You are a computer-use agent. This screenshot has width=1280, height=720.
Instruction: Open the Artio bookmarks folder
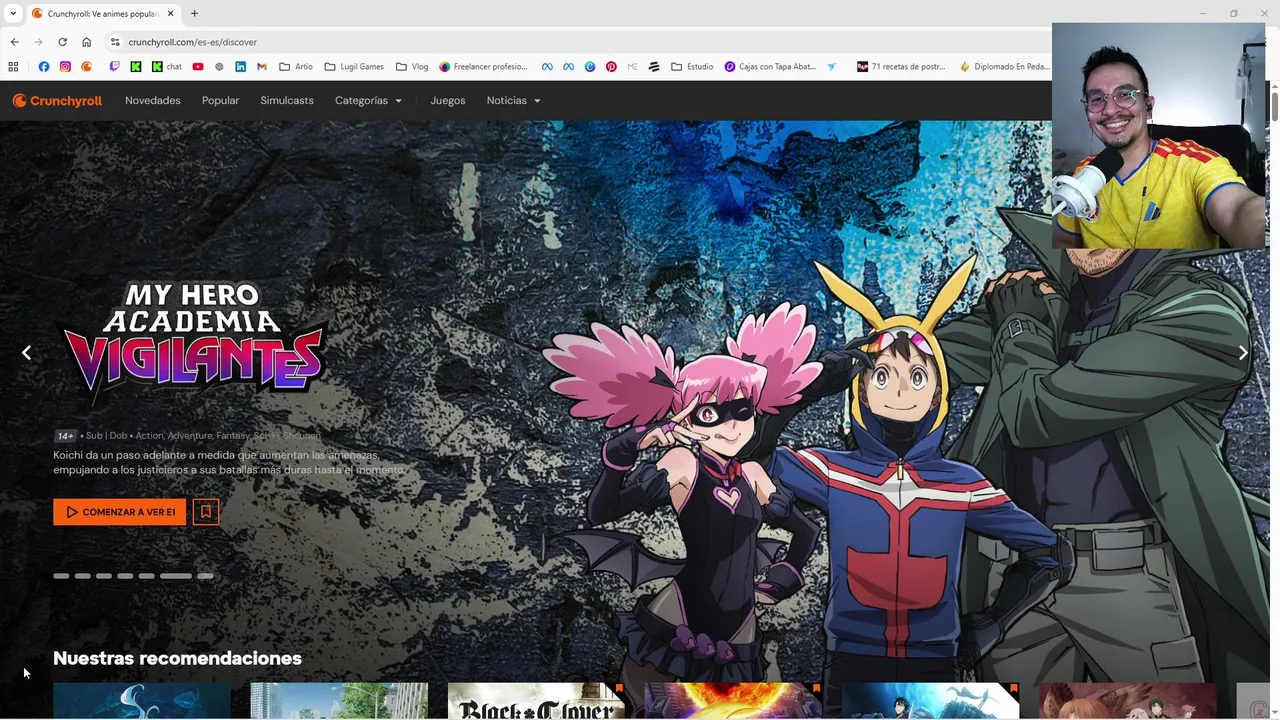pyautogui.click(x=296, y=67)
